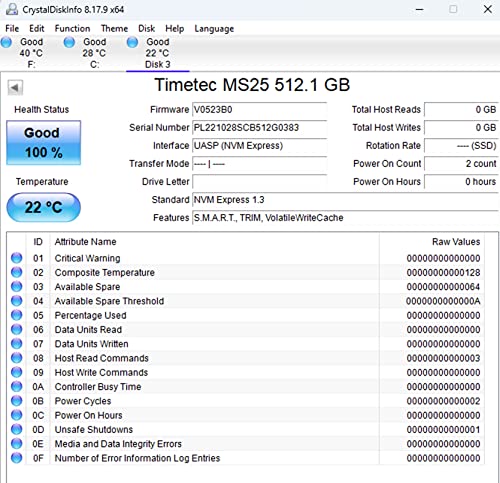Click the status dot beside Available Spare row 03
Viewport: 500px width, 483px height.
click(16, 287)
